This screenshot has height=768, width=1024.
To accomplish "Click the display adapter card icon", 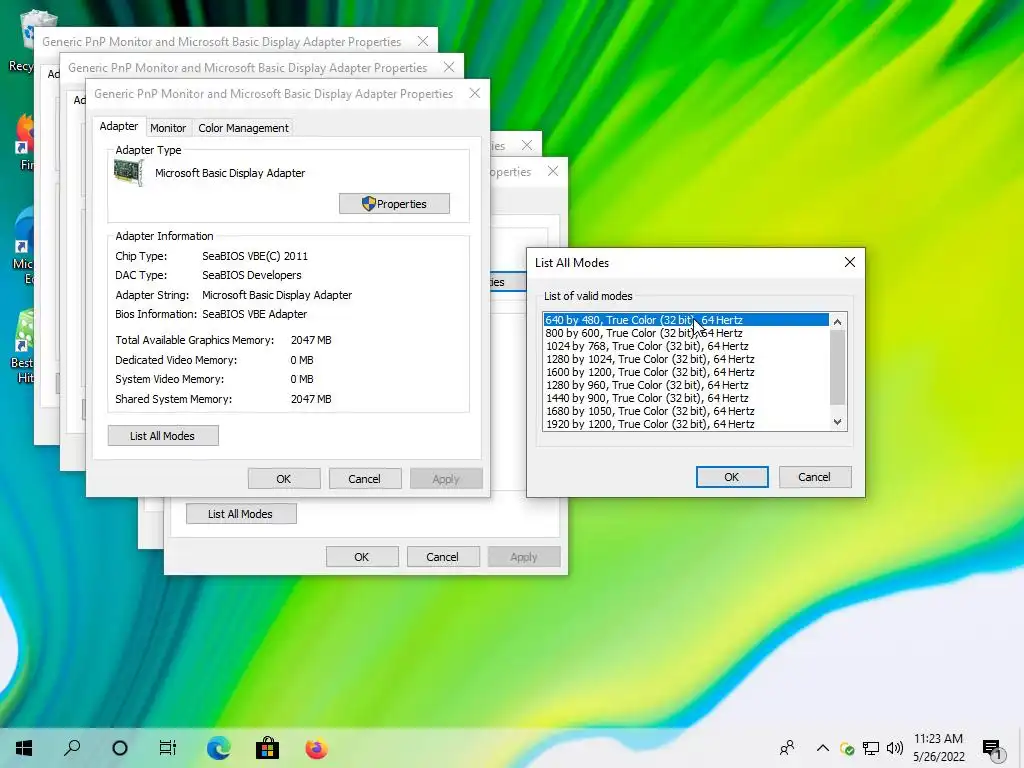I will point(129,172).
